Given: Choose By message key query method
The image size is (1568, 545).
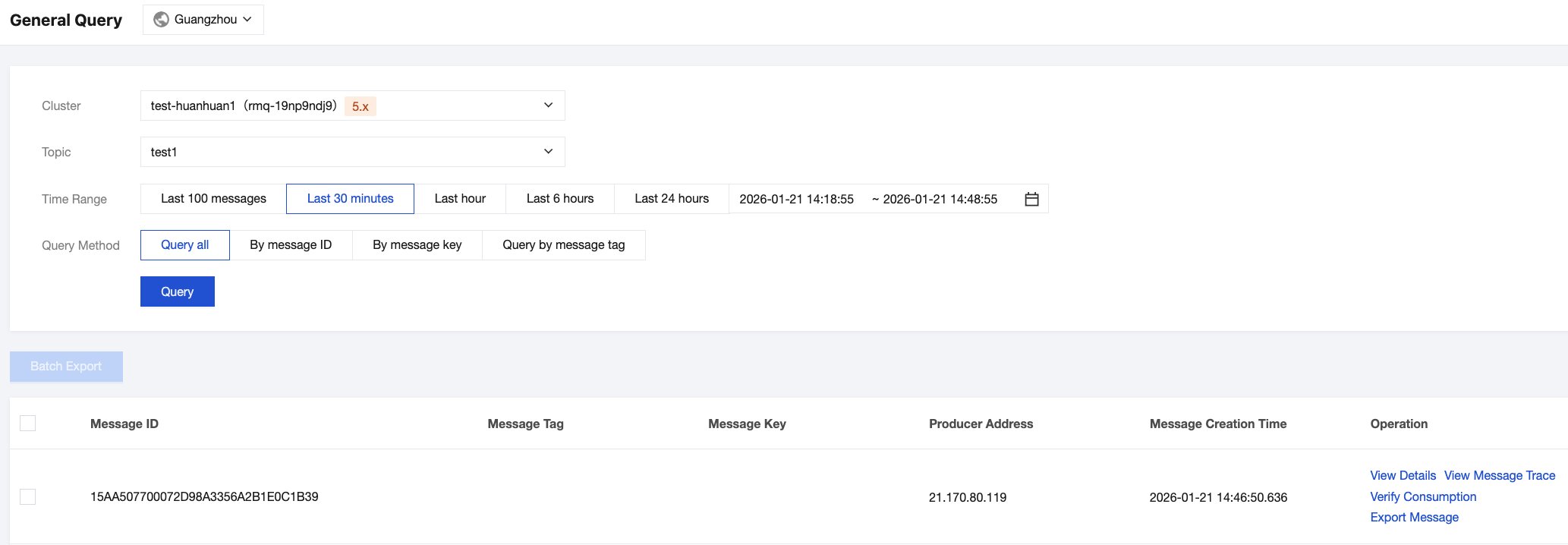Looking at the screenshot, I should point(417,245).
